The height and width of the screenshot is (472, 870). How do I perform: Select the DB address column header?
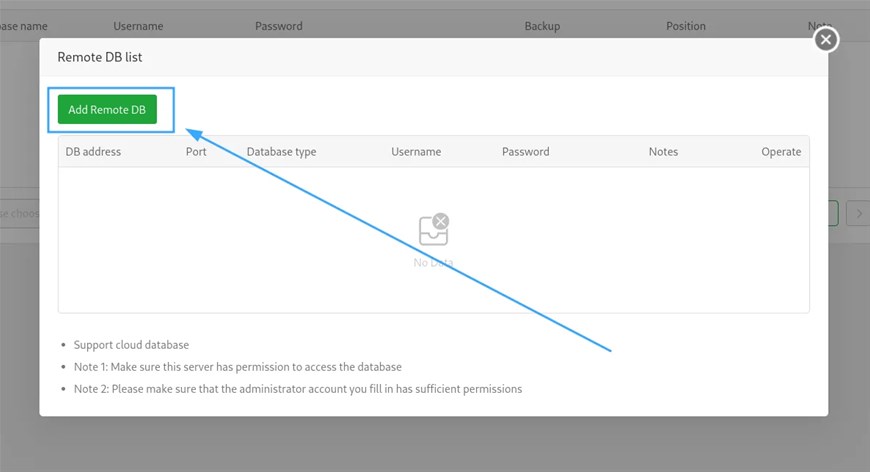[x=93, y=151]
